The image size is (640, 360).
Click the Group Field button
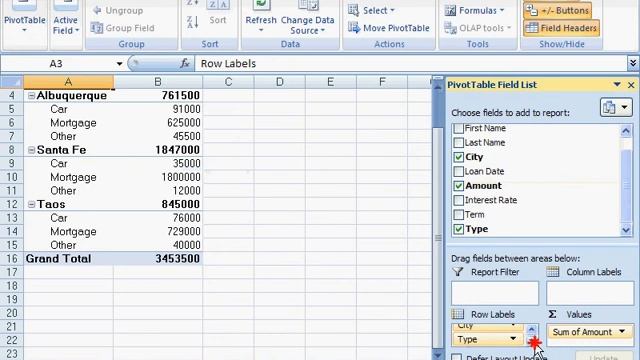tap(122, 28)
